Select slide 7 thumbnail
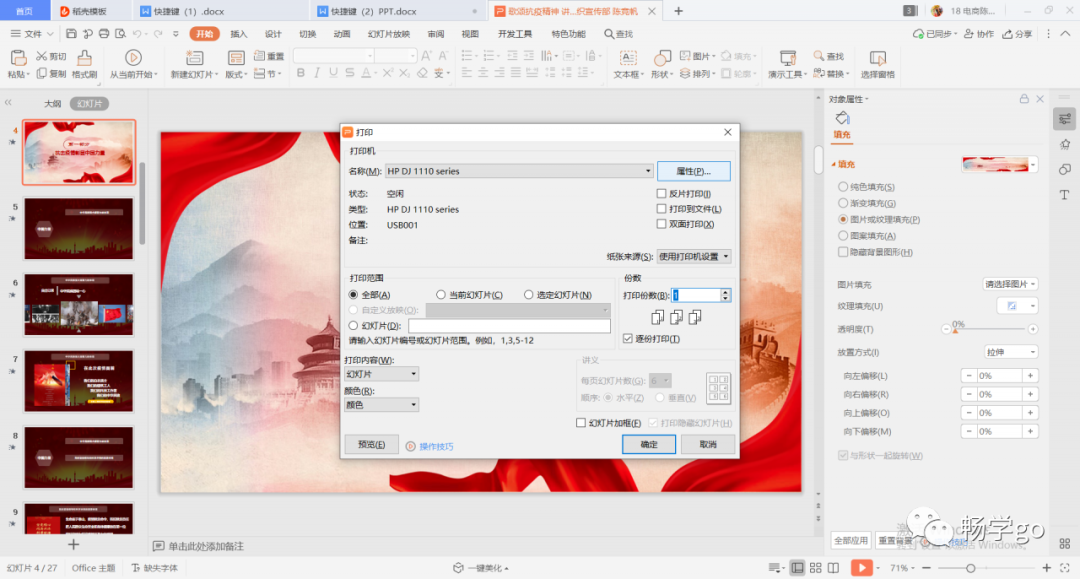1080x579 pixels. pos(79,381)
